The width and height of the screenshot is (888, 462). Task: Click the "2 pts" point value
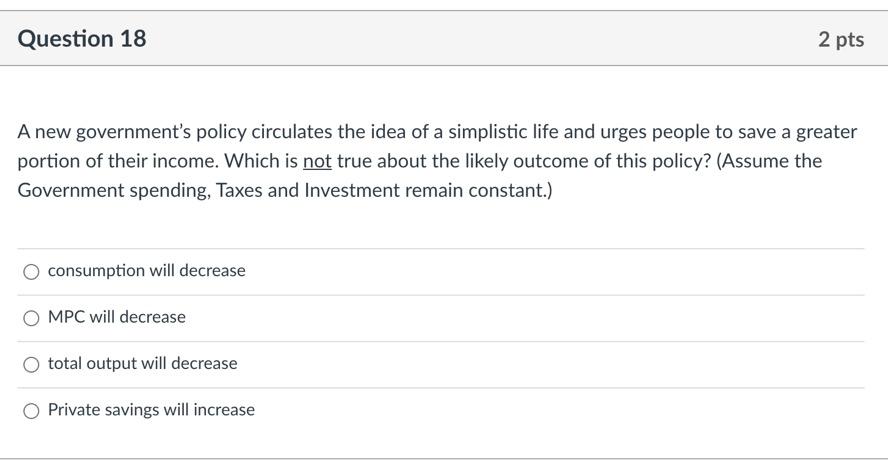(840, 39)
